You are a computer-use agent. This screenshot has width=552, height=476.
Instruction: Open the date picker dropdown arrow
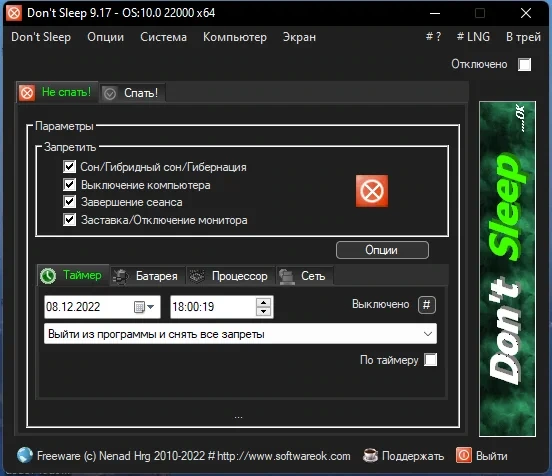tap(151, 307)
